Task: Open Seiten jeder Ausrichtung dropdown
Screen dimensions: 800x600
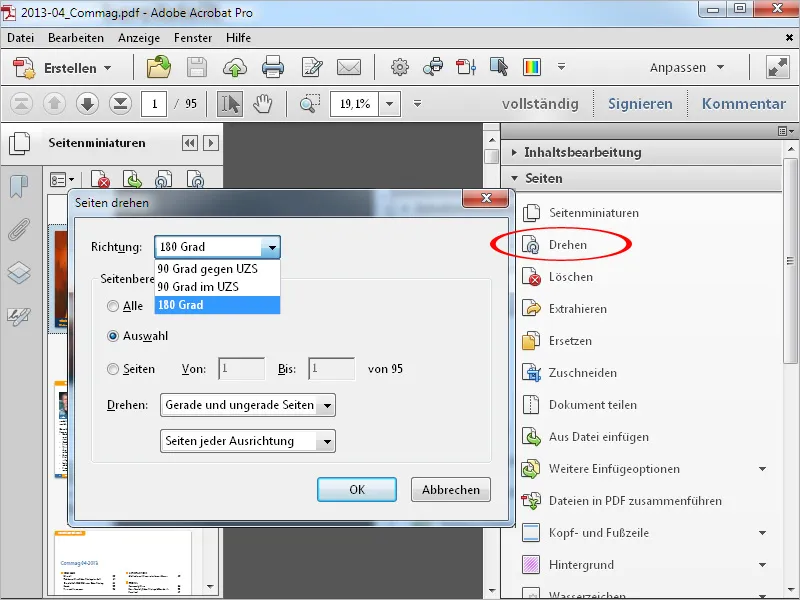Action: pos(248,441)
